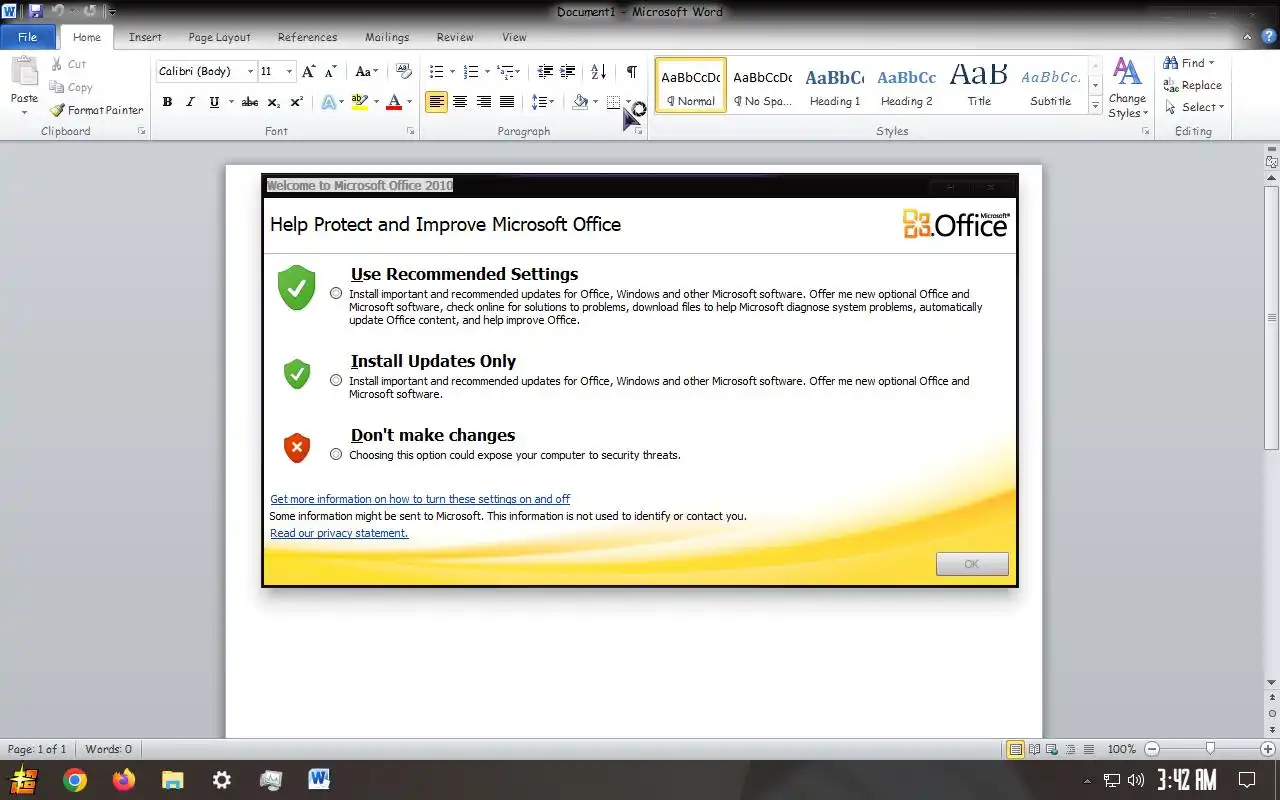The image size is (1280, 800).
Task: Open Google Chrome from the taskbar
Action: (x=75, y=780)
